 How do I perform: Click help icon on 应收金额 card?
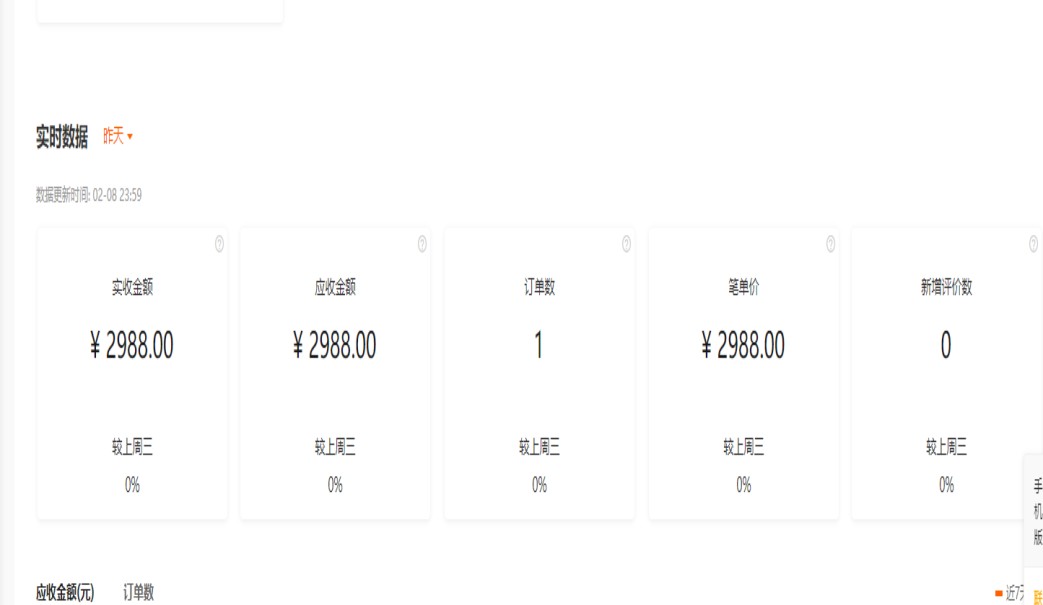[x=422, y=244]
